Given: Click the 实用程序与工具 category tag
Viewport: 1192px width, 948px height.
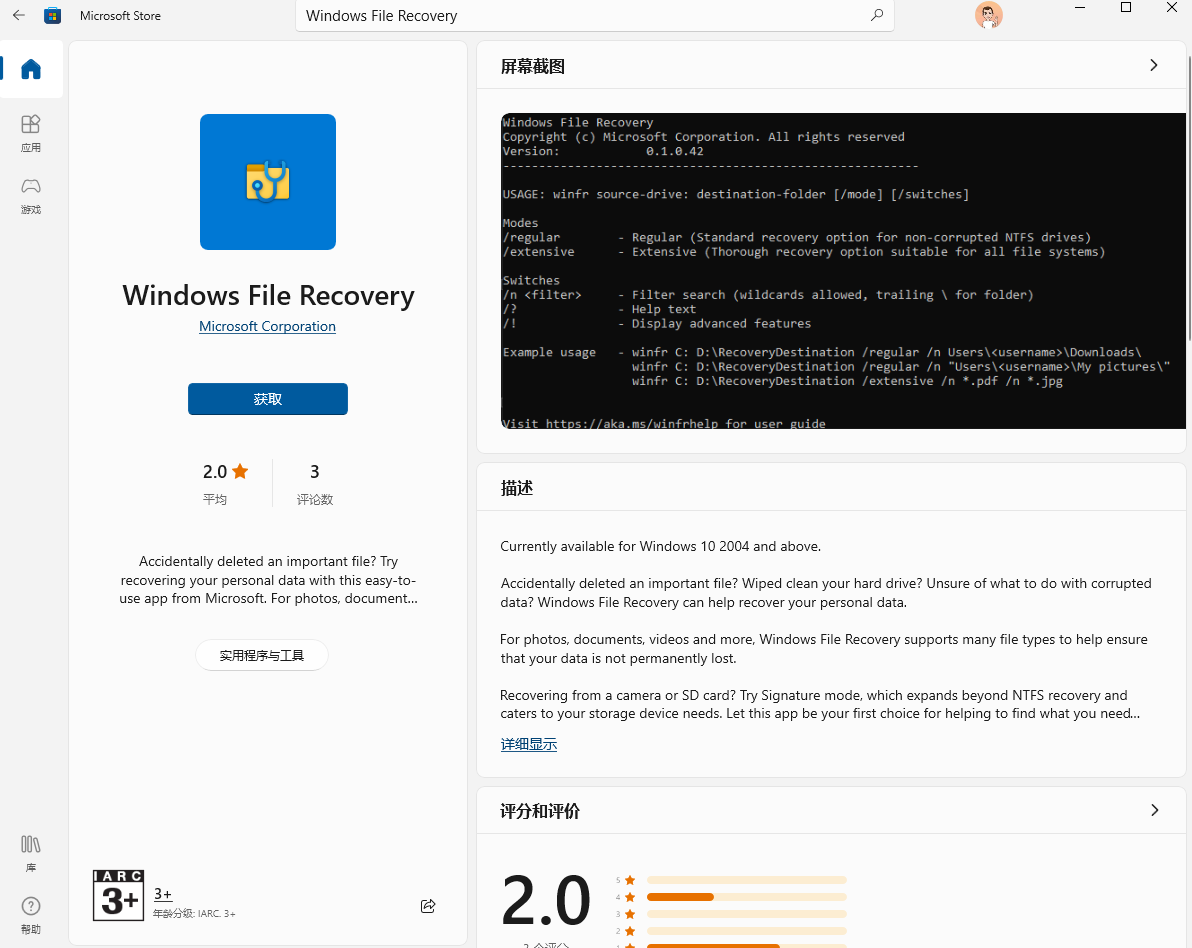Looking at the screenshot, I should click(x=261, y=656).
